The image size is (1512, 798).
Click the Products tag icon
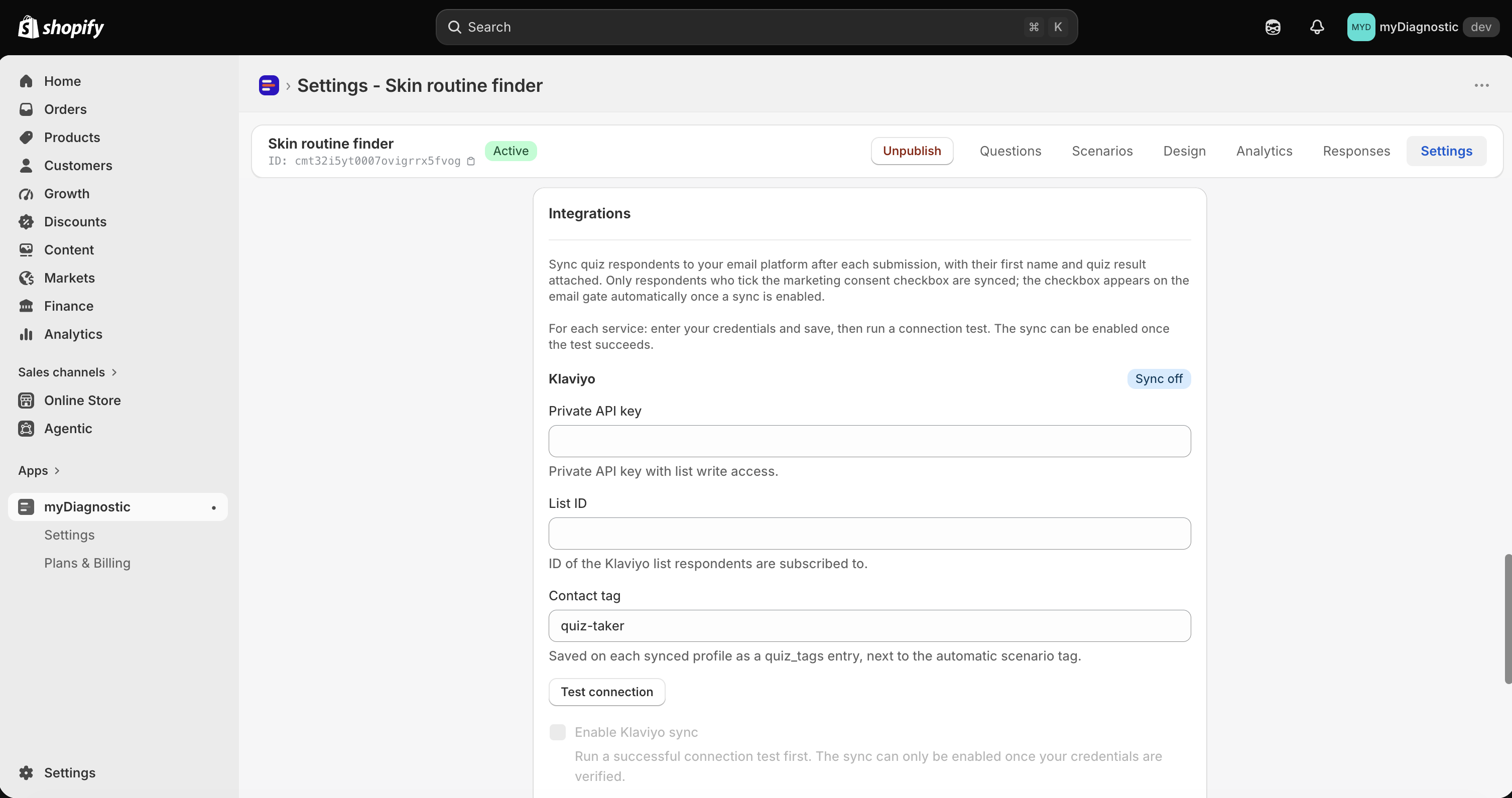26,138
